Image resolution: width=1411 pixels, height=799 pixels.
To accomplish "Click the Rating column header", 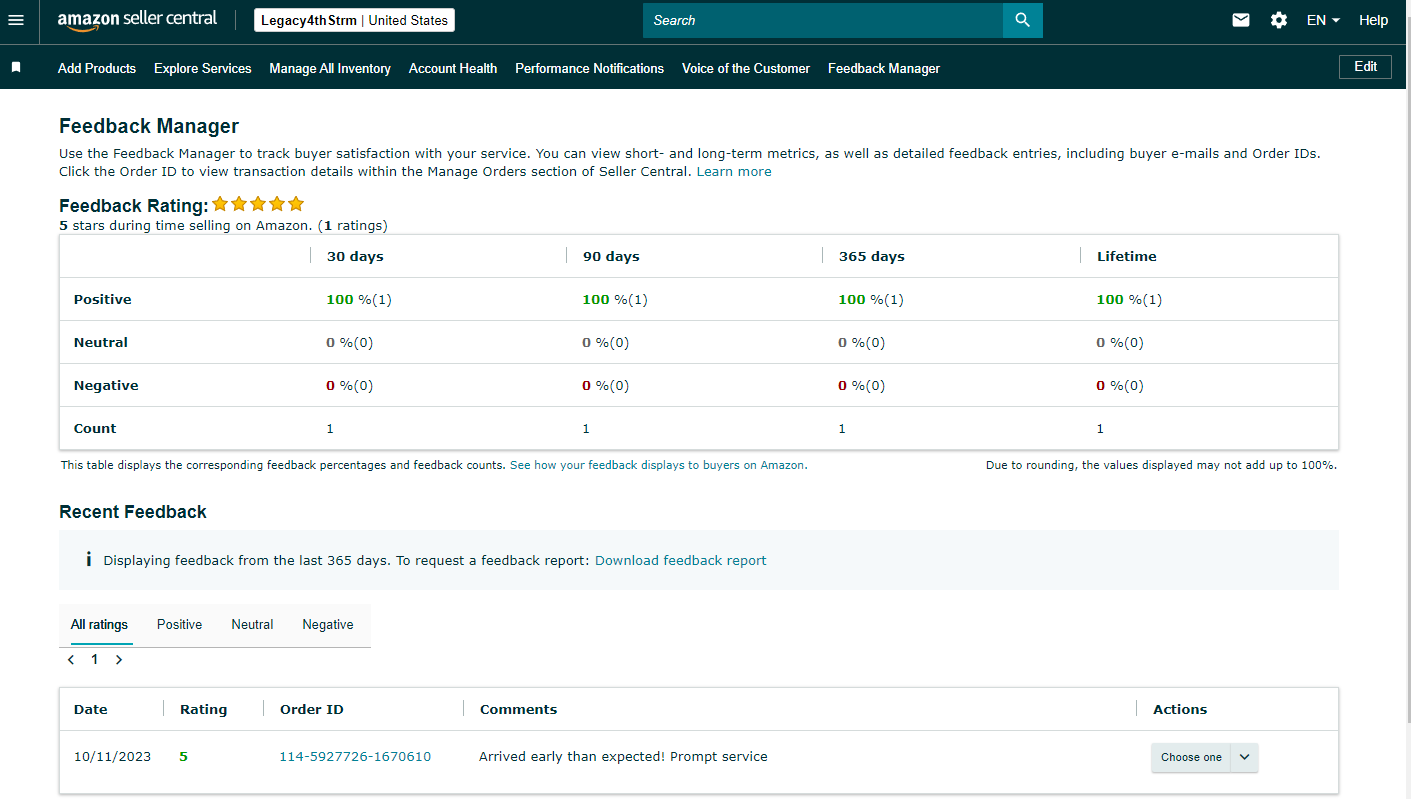I will (x=204, y=709).
